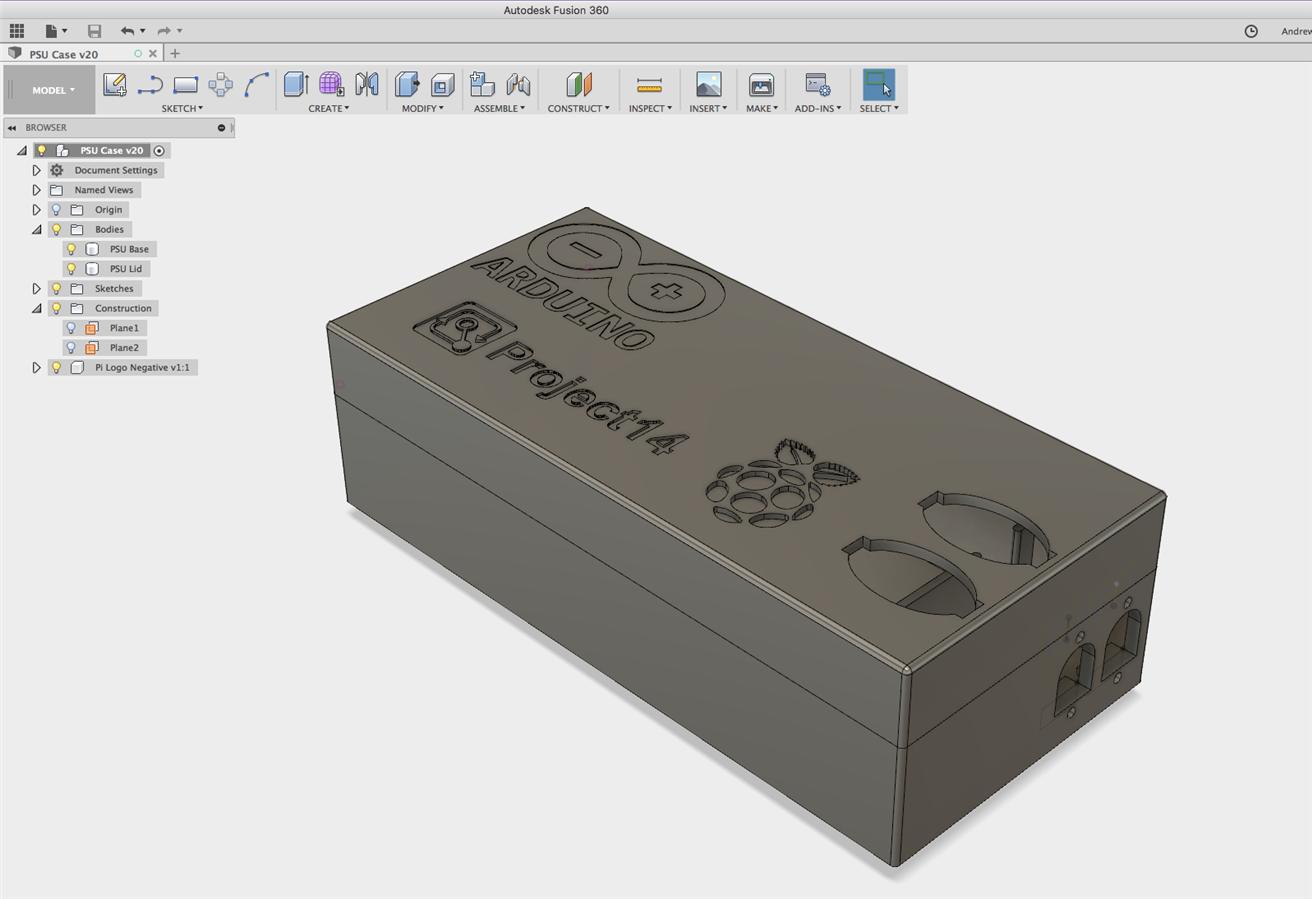Select the Press Pull modify tool
Viewport: 1312px width, 899px height.
click(407, 85)
